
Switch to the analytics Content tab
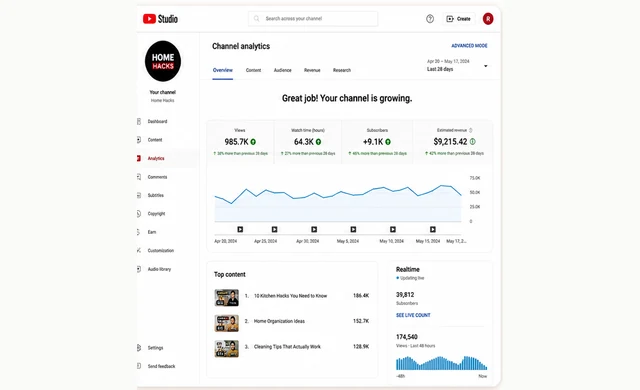coord(253,70)
